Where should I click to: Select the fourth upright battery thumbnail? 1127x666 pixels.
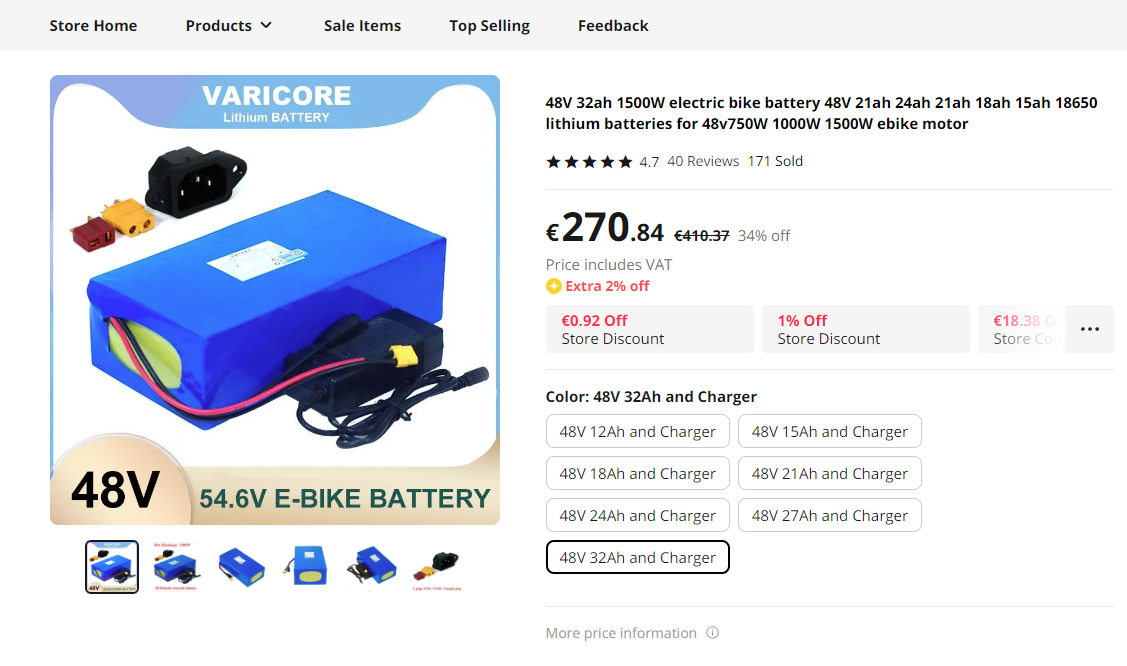click(x=307, y=567)
